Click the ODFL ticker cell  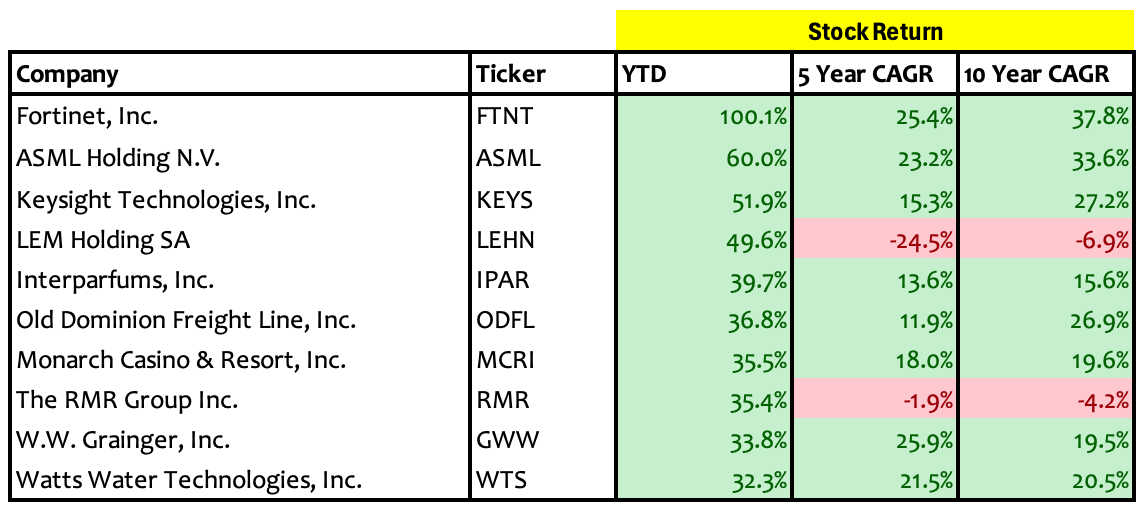(542, 320)
